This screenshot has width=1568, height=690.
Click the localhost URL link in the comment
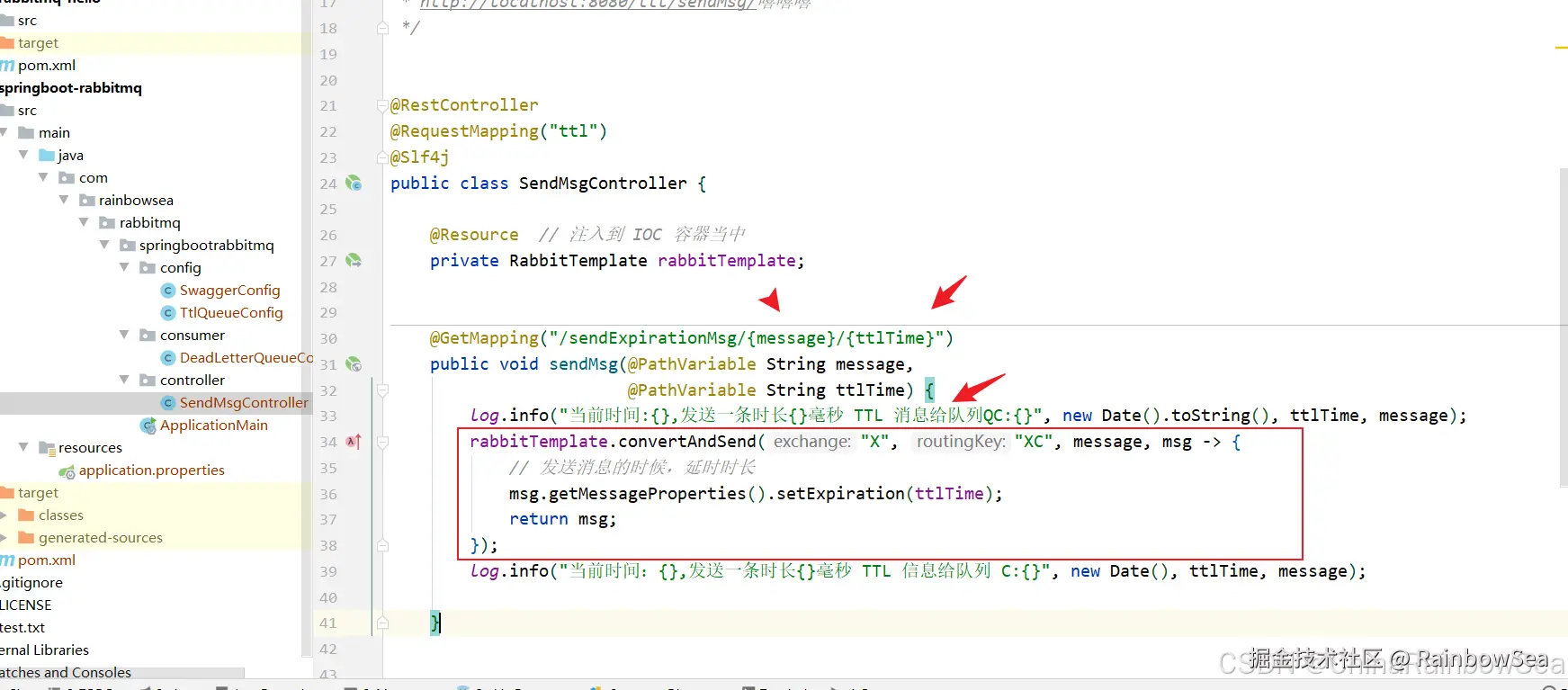(x=588, y=4)
